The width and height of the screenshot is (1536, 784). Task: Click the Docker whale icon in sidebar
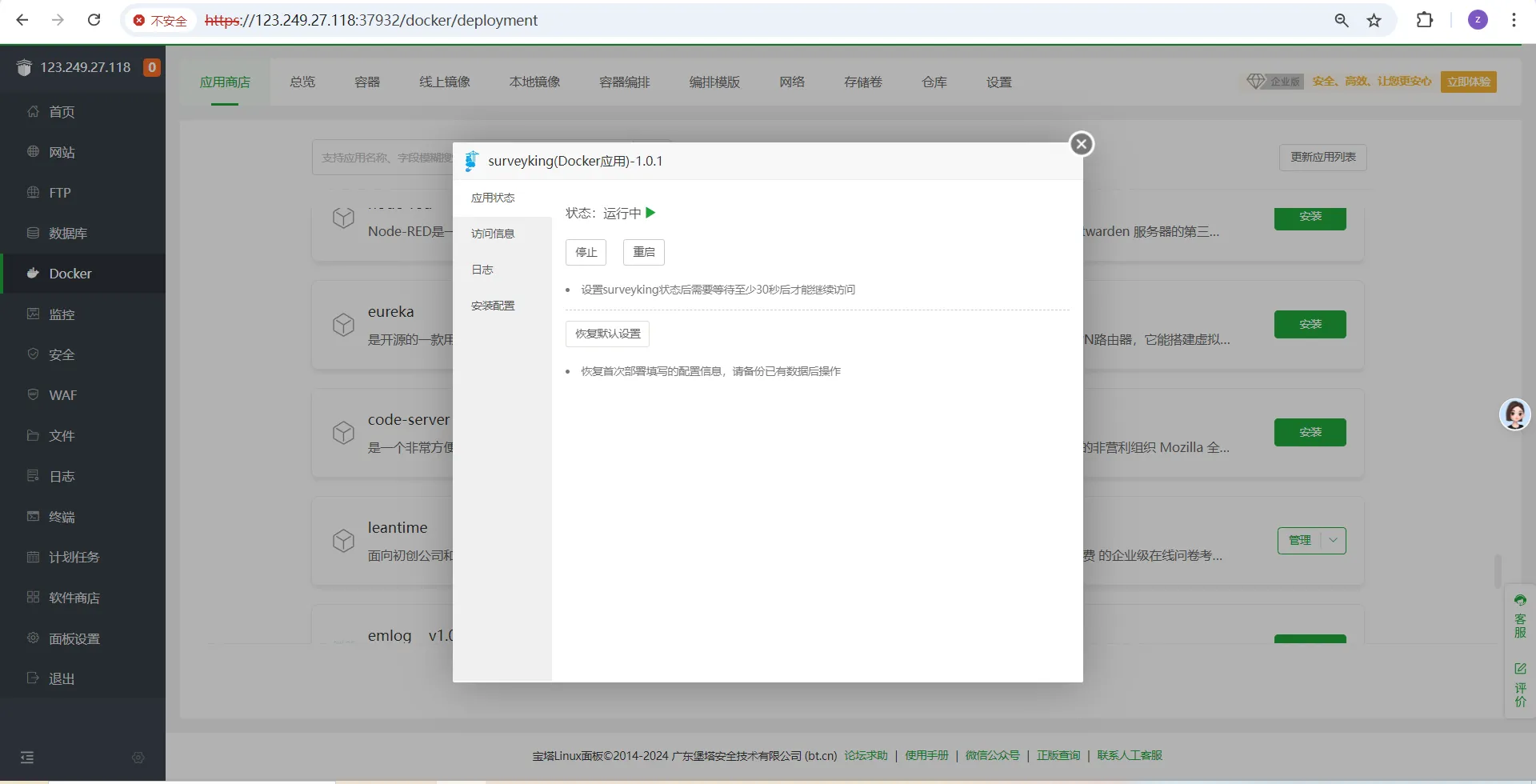point(33,273)
